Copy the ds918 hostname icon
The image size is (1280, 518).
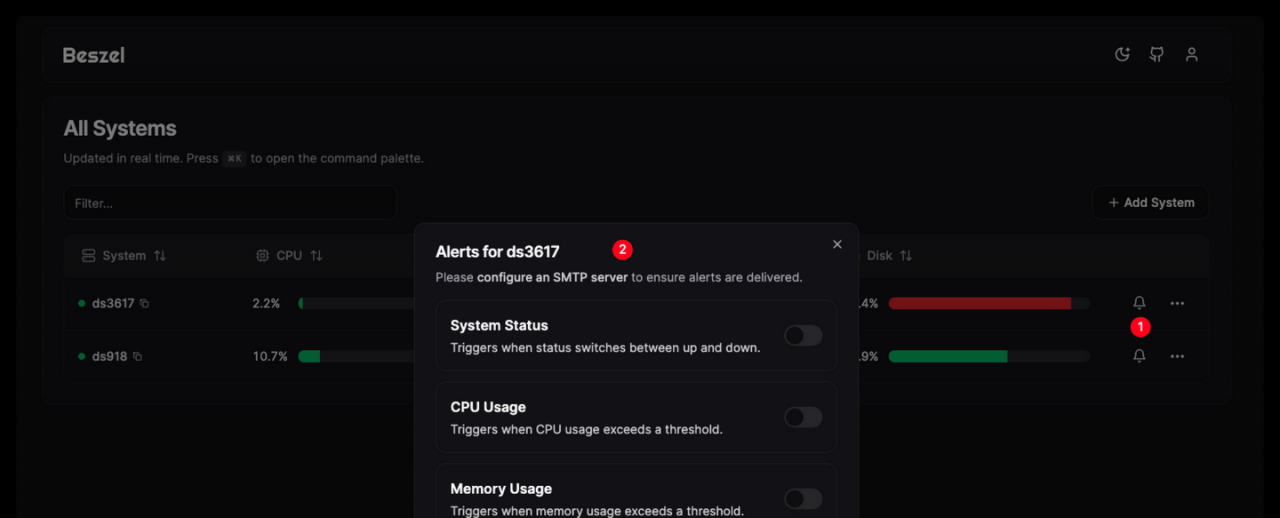[x=137, y=356]
